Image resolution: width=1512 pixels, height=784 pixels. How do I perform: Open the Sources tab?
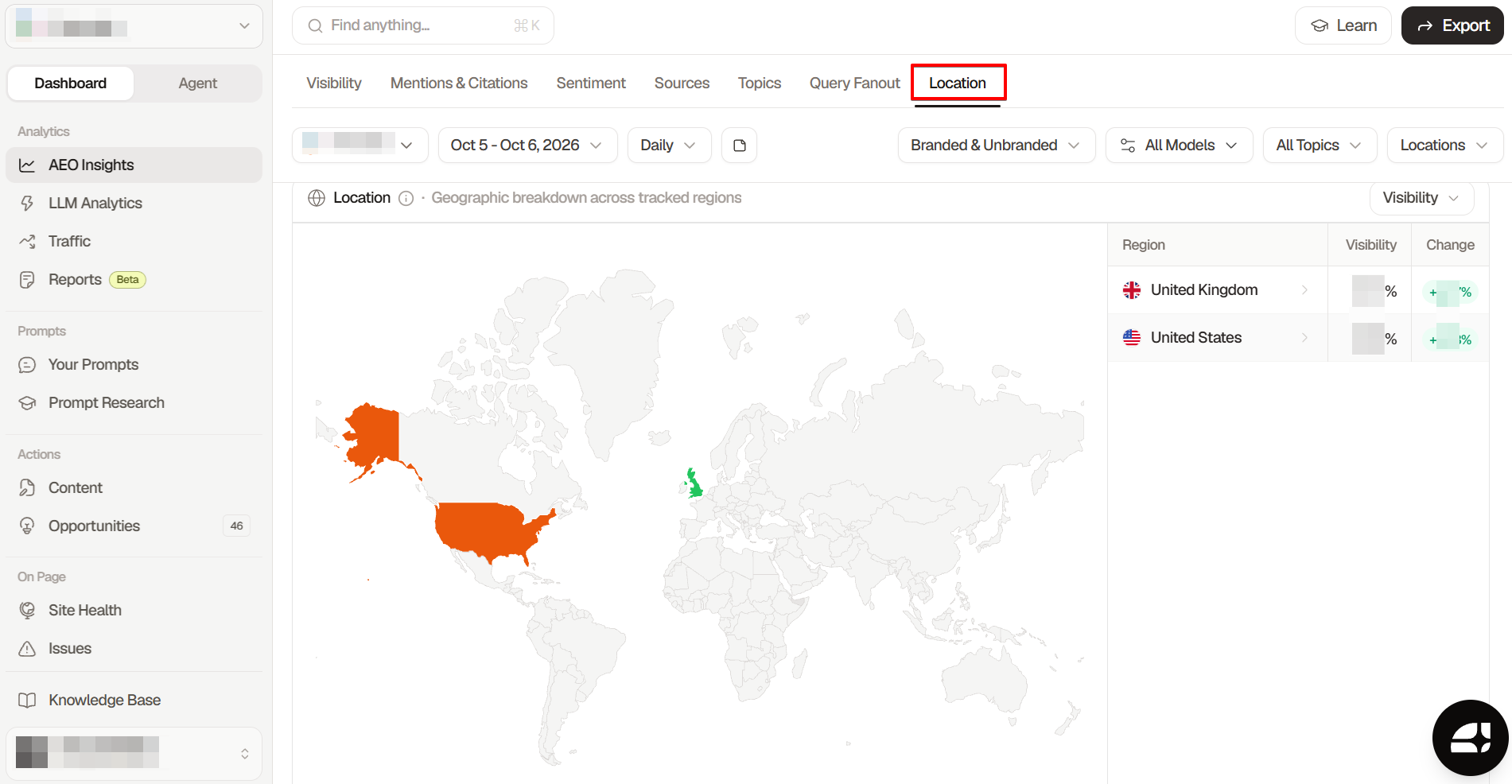tap(682, 83)
